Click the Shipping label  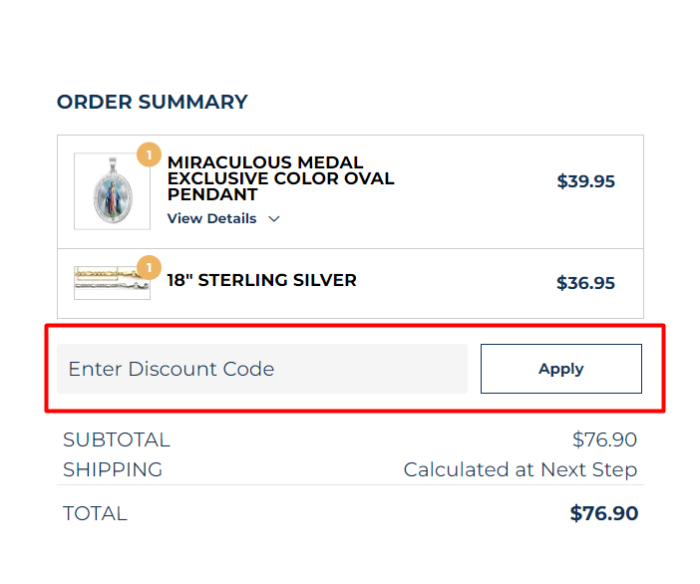click(112, 469)
